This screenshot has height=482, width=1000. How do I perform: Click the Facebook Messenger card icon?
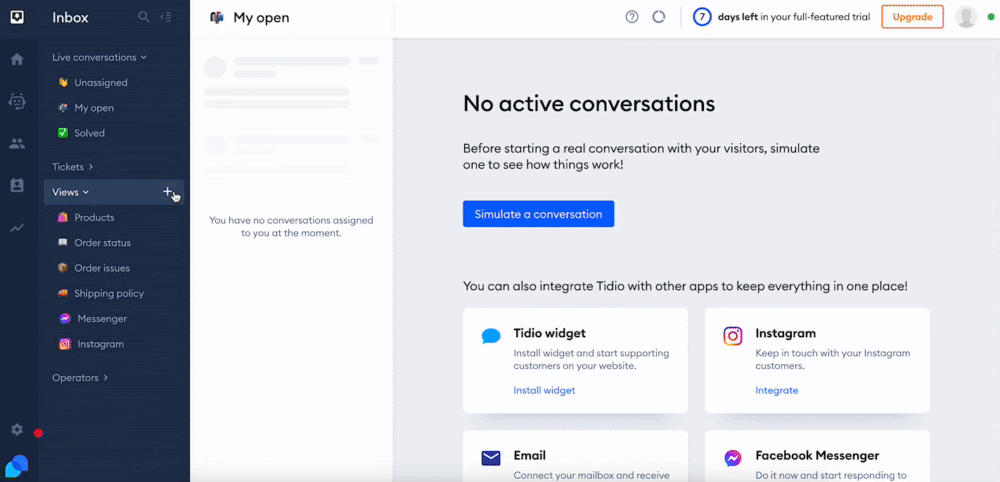(x=733, y=458)
